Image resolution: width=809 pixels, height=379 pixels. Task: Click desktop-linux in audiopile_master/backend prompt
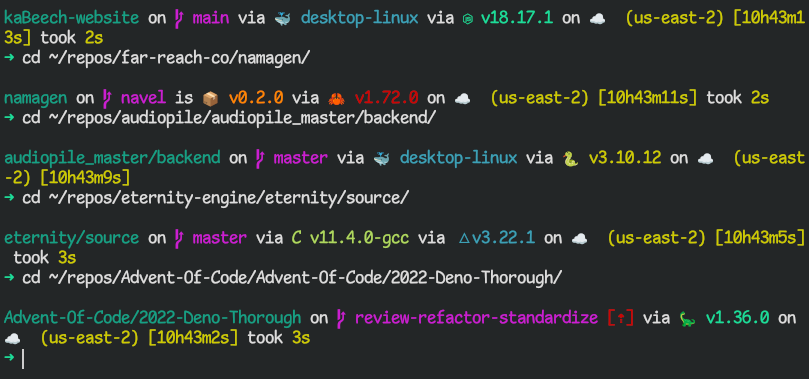tap(458, 158)
